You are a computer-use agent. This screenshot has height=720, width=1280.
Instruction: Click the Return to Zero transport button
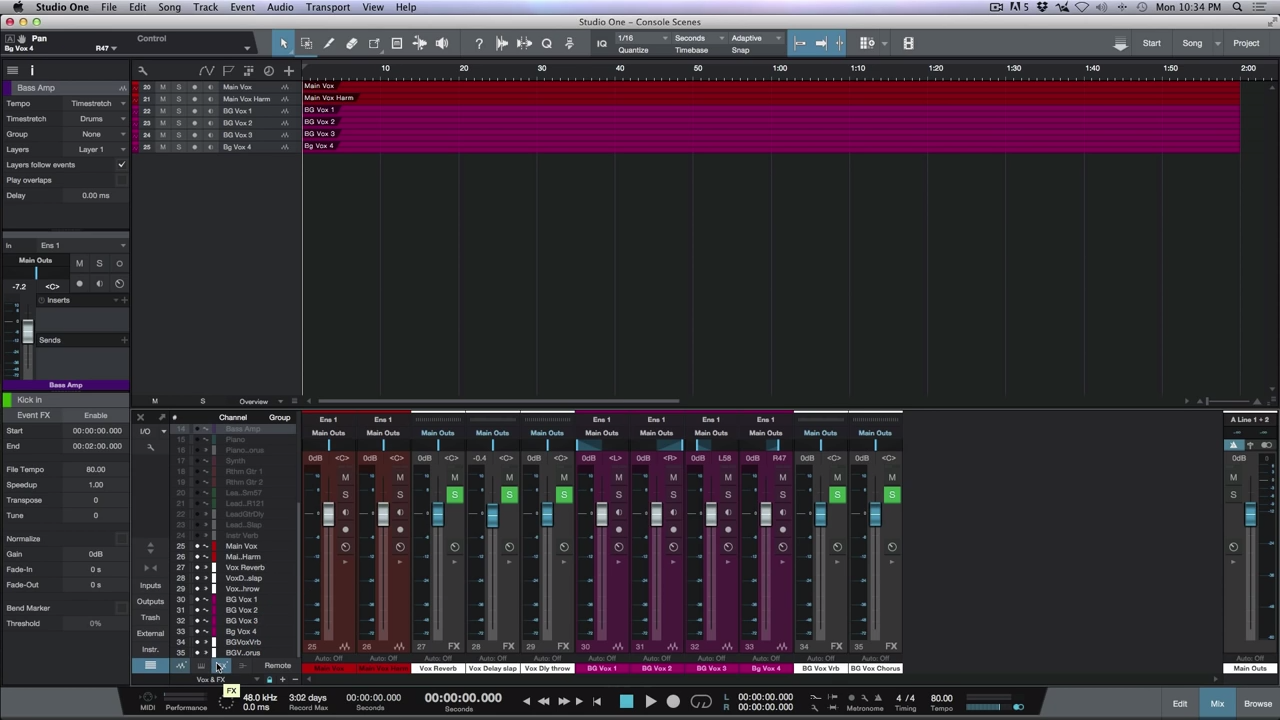(x=597, y=702)
